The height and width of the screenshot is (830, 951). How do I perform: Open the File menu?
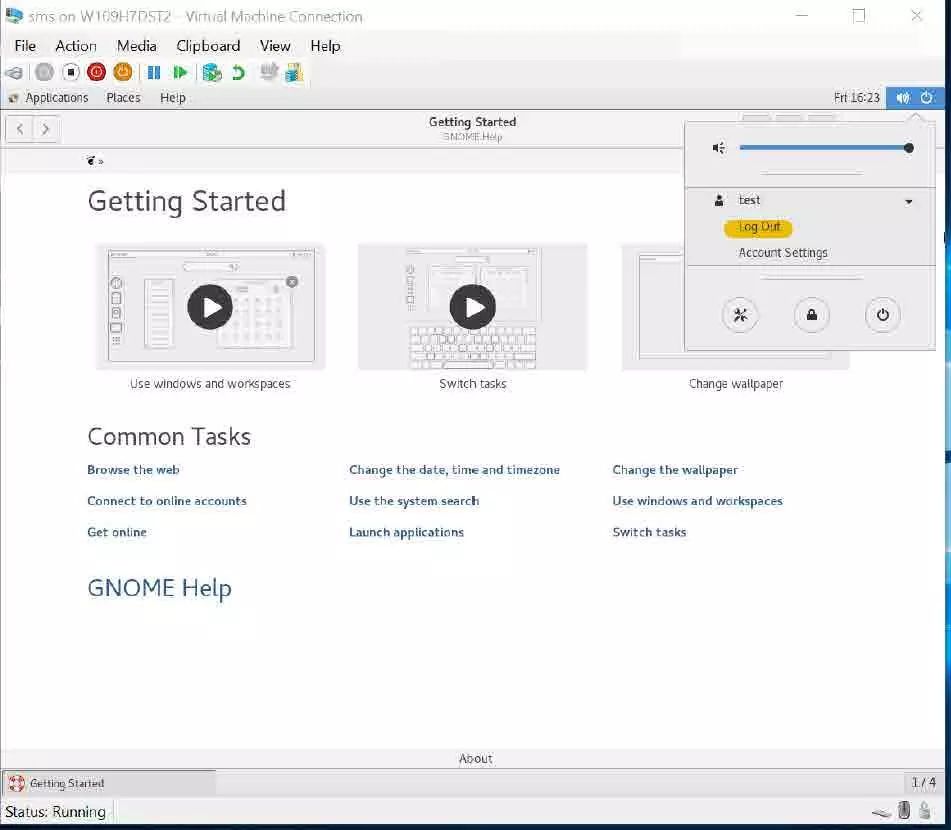pyautogui.click(x=25, y=46)
